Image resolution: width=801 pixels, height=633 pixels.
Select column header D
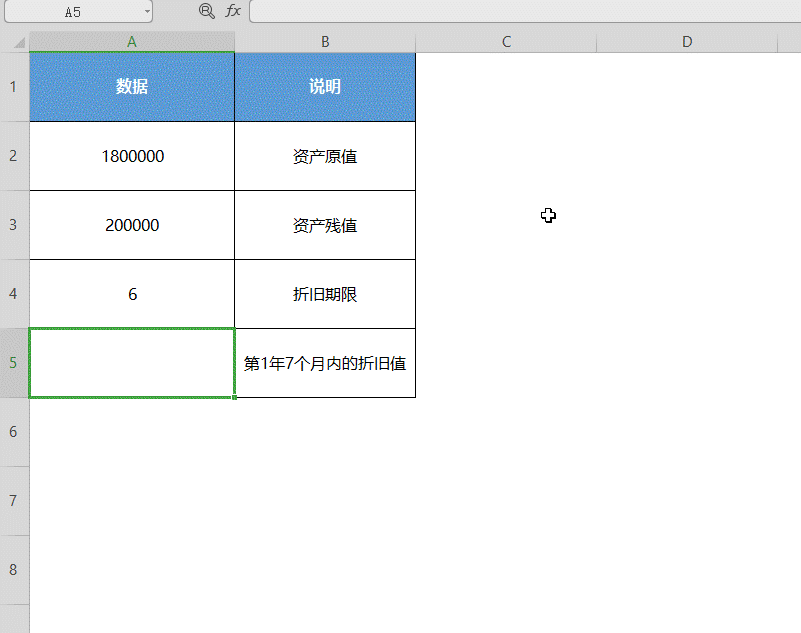[x=687, y=42]
